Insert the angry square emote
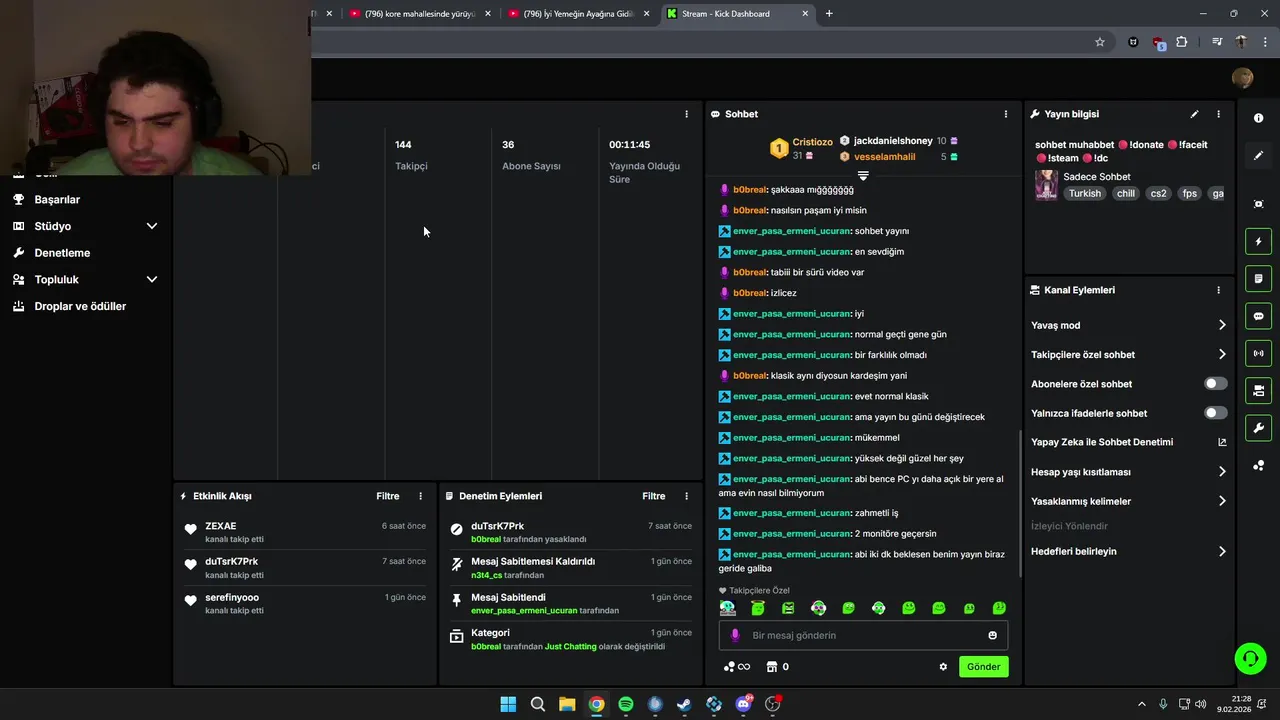This screenshot has height=720, width=1280. click(788, 608)
